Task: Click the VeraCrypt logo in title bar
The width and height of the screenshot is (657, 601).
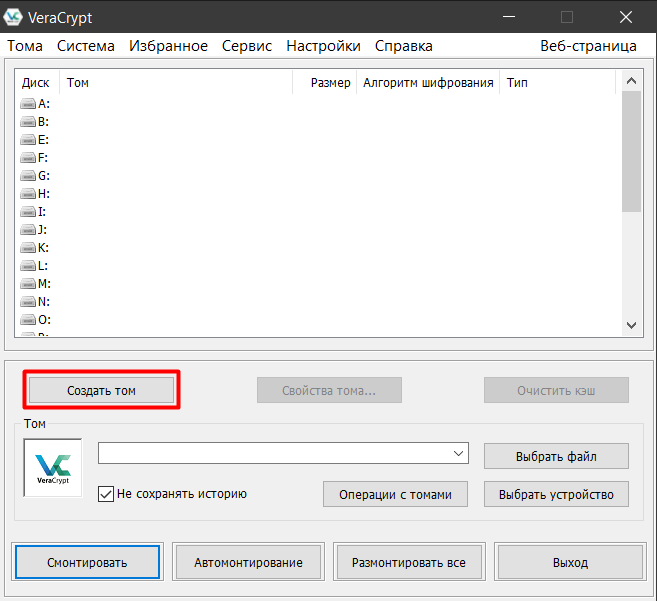Action: [13, 17]
